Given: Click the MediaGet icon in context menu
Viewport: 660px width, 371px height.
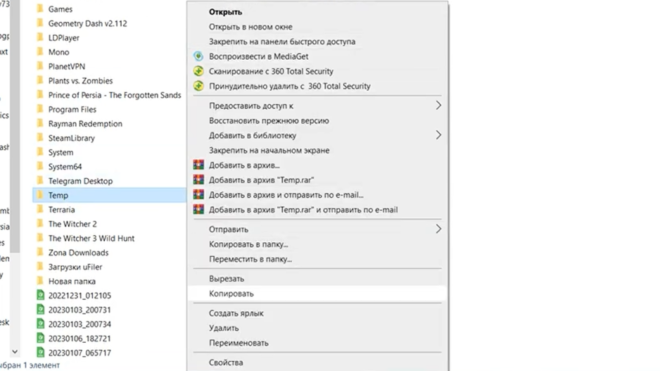Looking at the screenshot, I should click(198, 56).
